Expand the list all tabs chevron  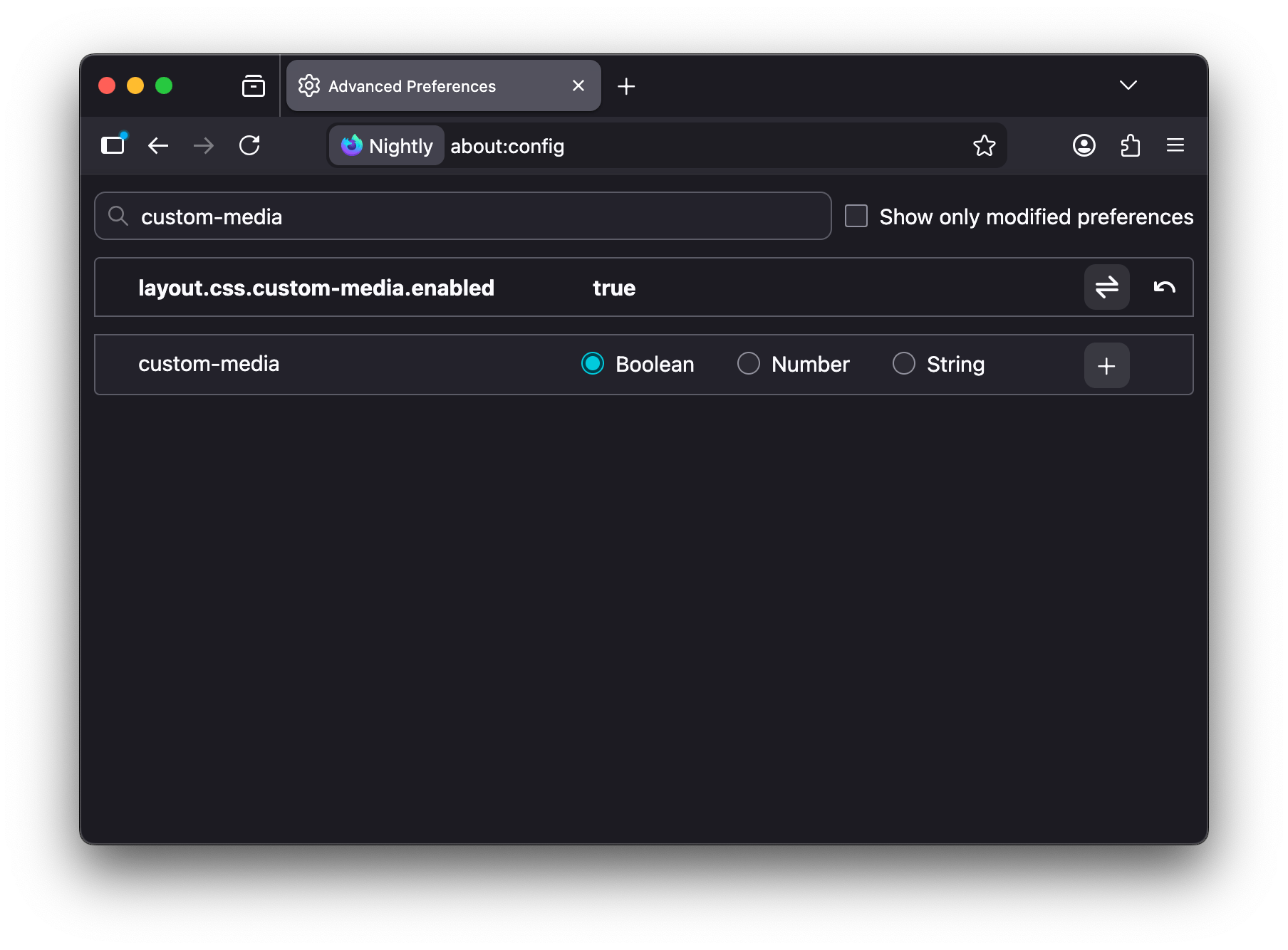tap(1128, 85)
